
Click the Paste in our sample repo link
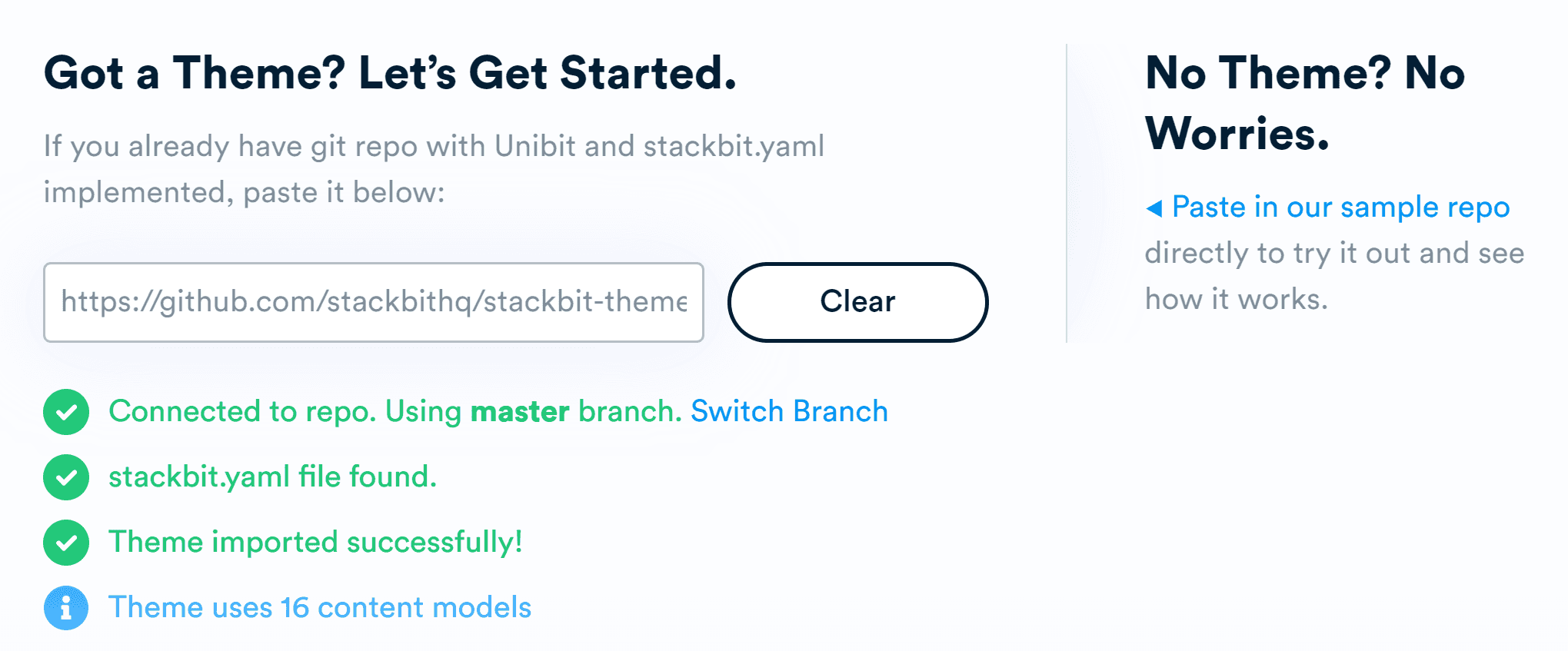coord(1340,208)
